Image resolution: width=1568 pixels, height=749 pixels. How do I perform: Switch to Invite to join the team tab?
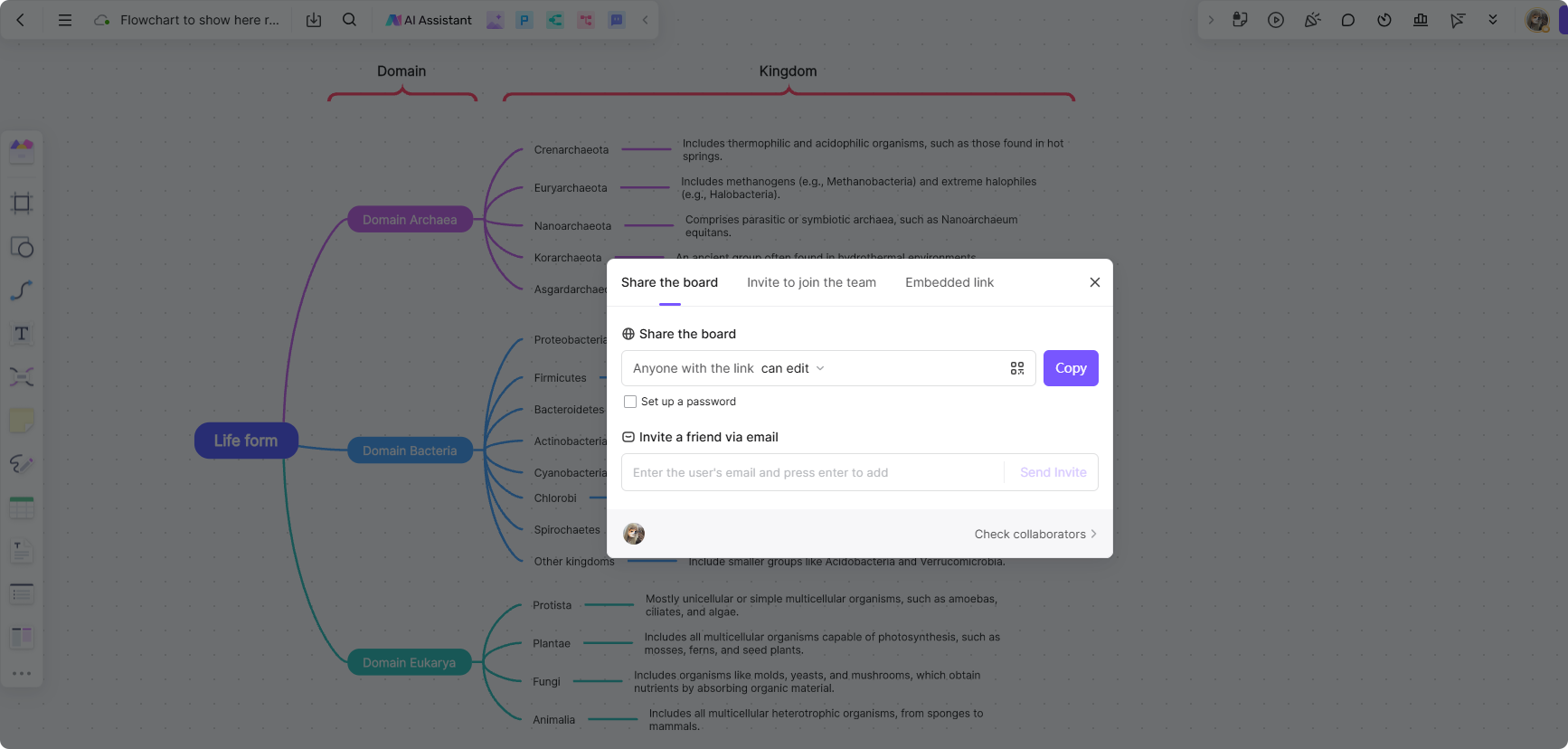pyautogui.click(x=811, y=282)
